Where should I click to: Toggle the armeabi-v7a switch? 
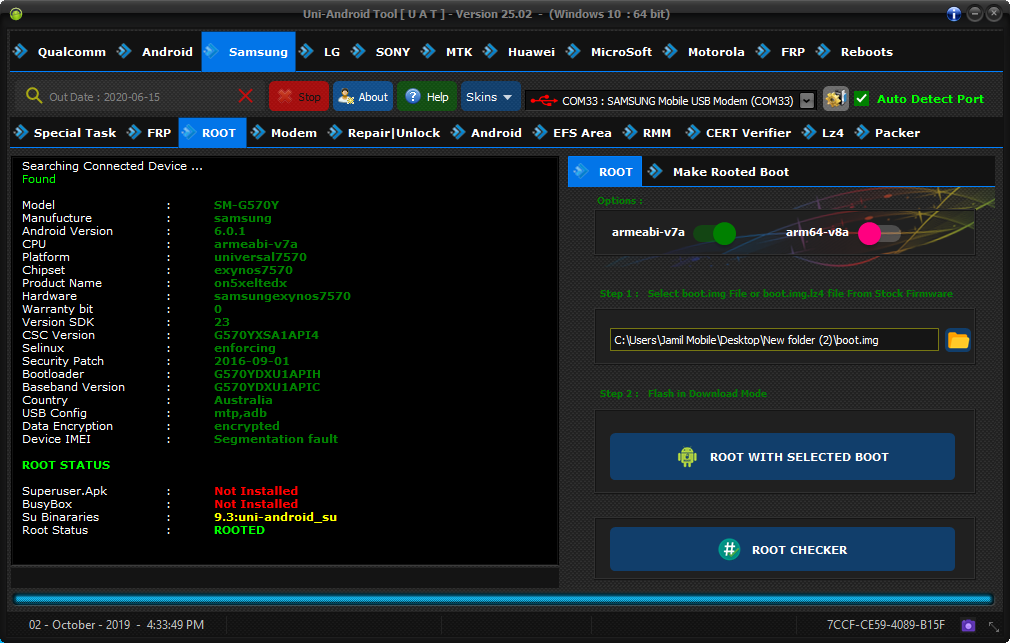pos(714,233)
